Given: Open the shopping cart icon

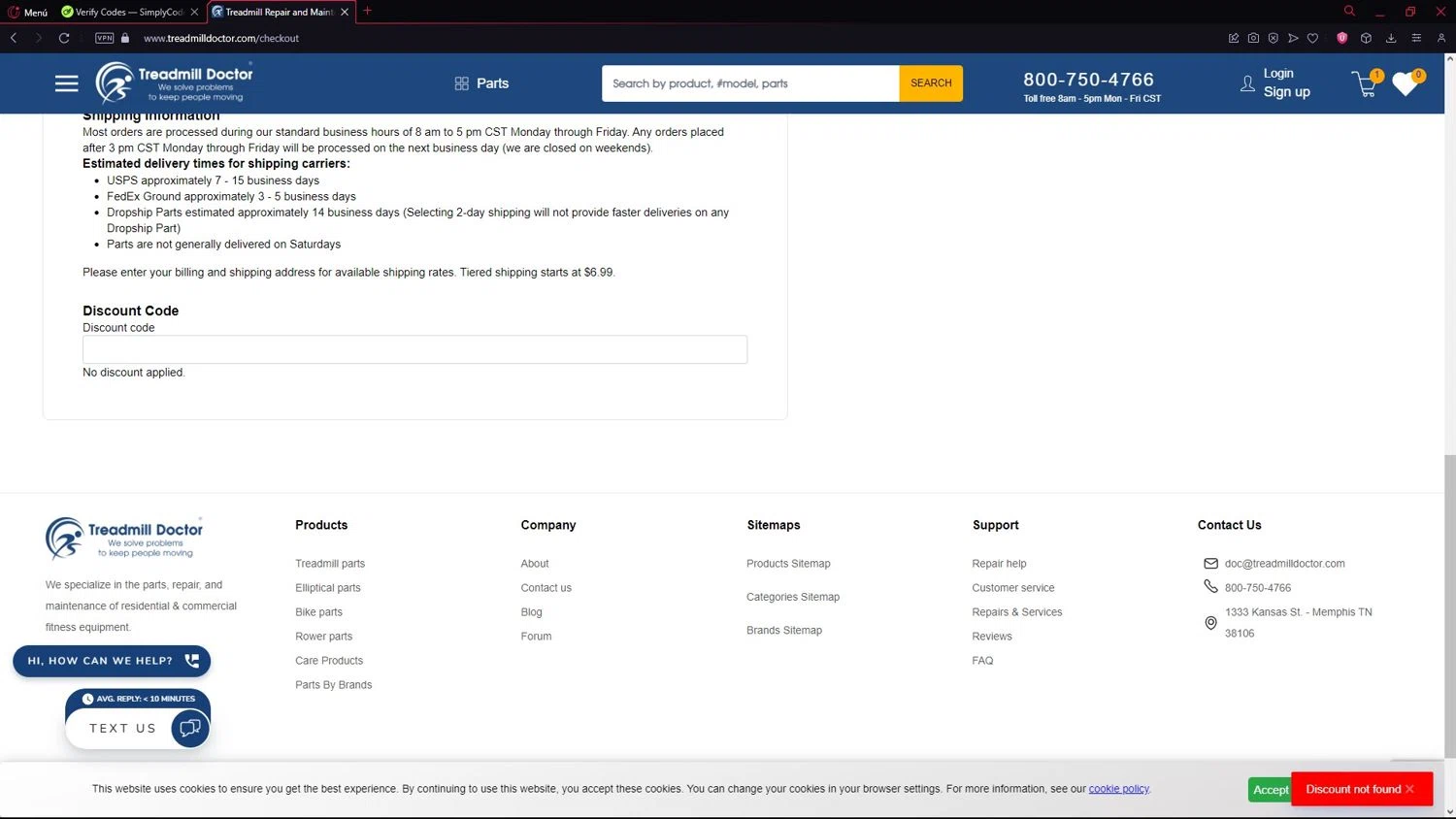Looking at the screenshot, I should pos(1366,83).
